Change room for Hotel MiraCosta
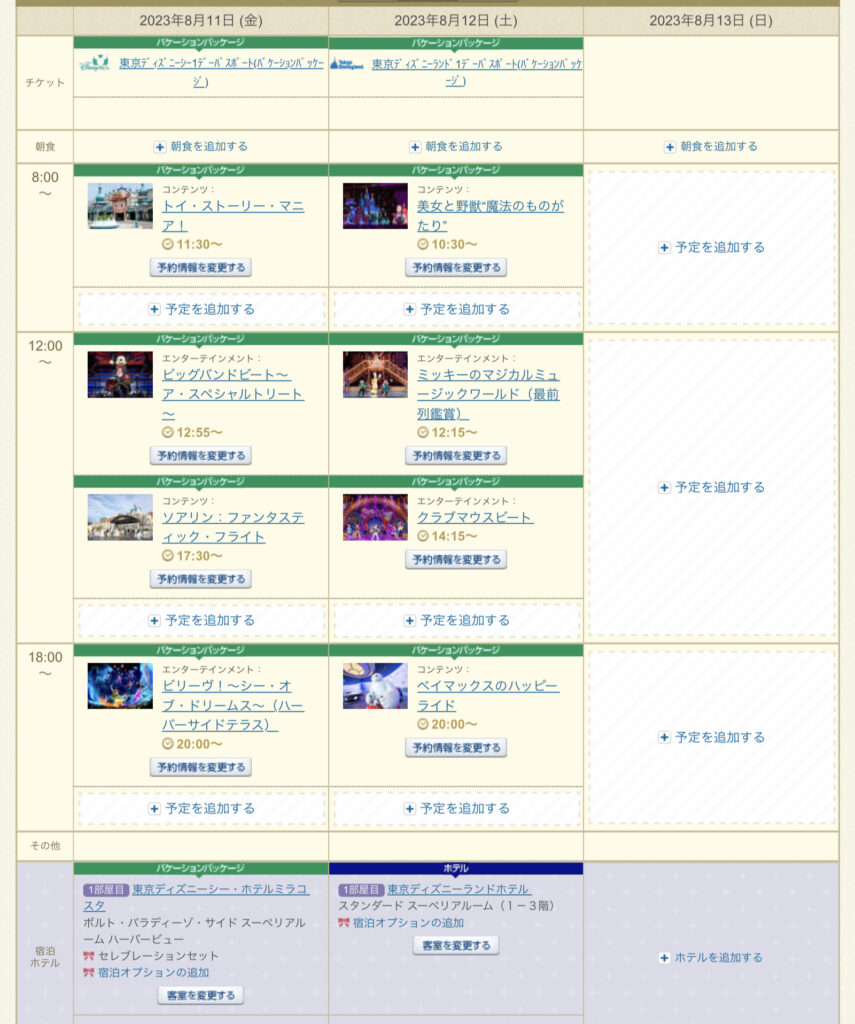 201,995
